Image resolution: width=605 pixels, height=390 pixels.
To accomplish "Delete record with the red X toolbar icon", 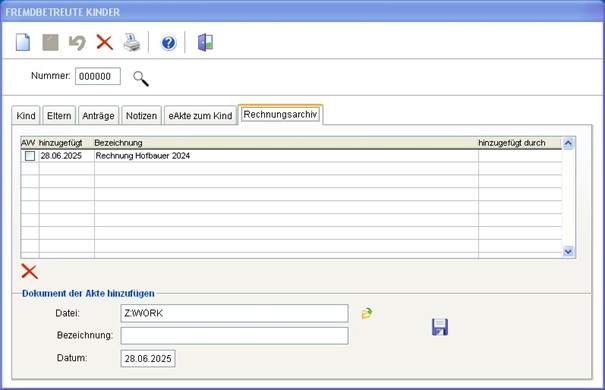I will [104, 42].
